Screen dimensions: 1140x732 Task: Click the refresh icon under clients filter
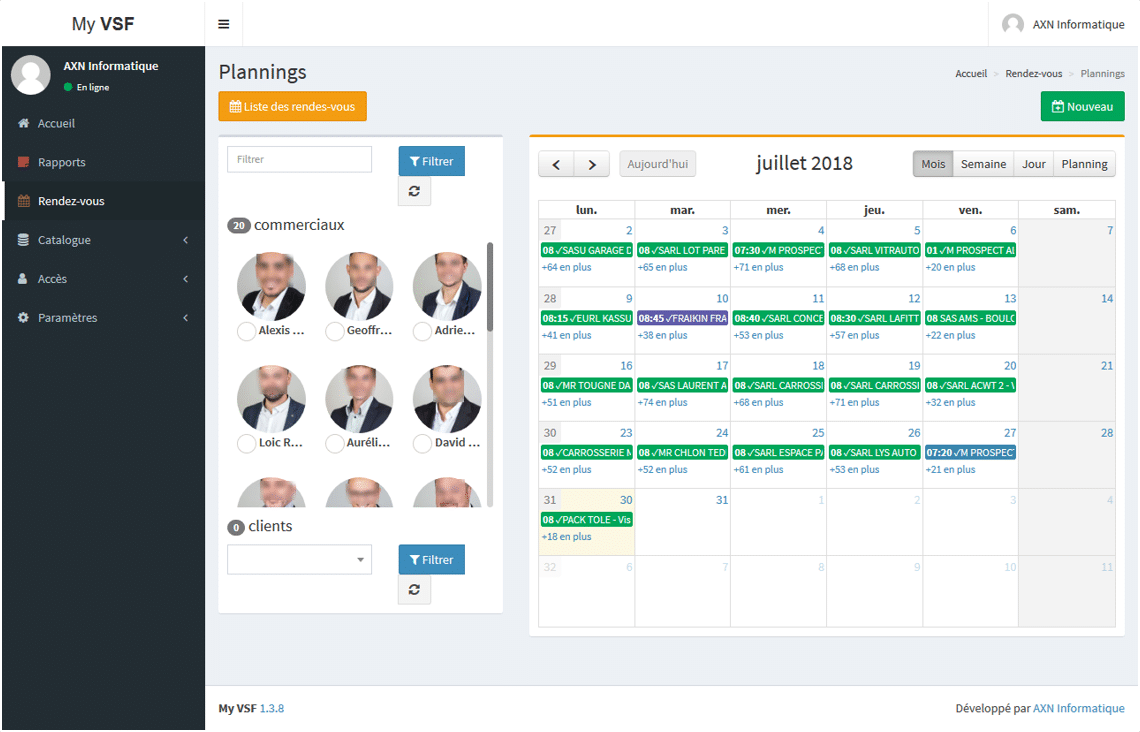coord(414,590)
